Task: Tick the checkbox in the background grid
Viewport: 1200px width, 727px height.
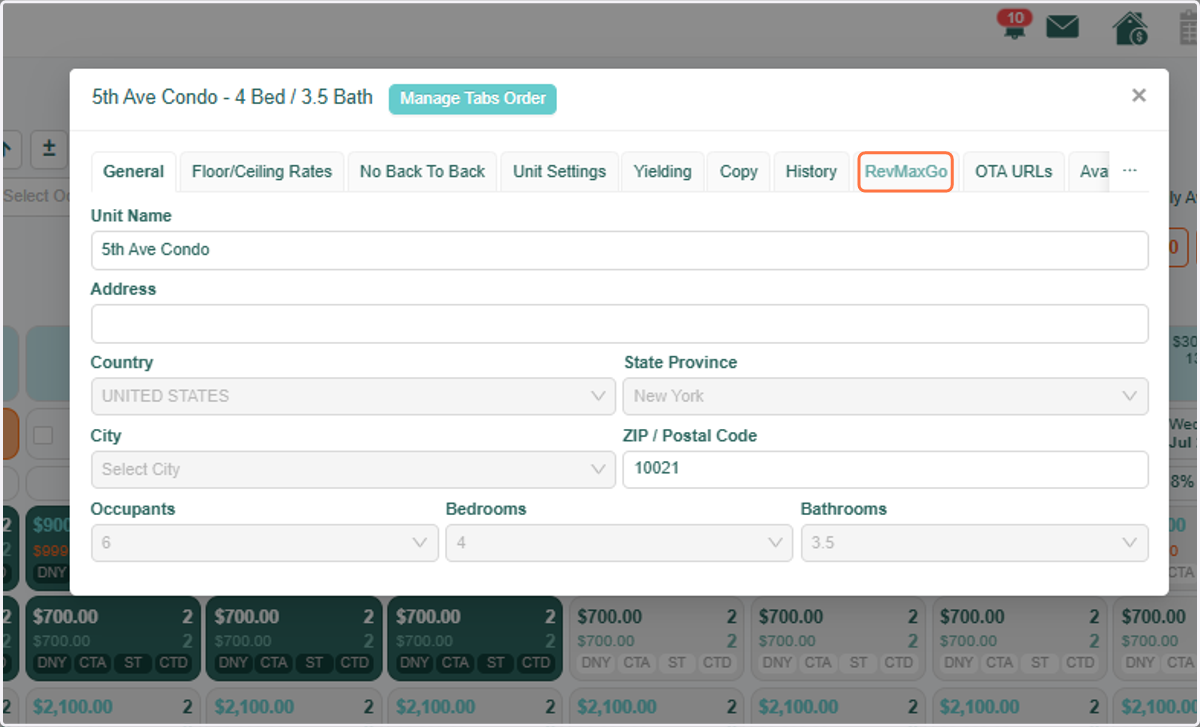Action: point(43,435)
